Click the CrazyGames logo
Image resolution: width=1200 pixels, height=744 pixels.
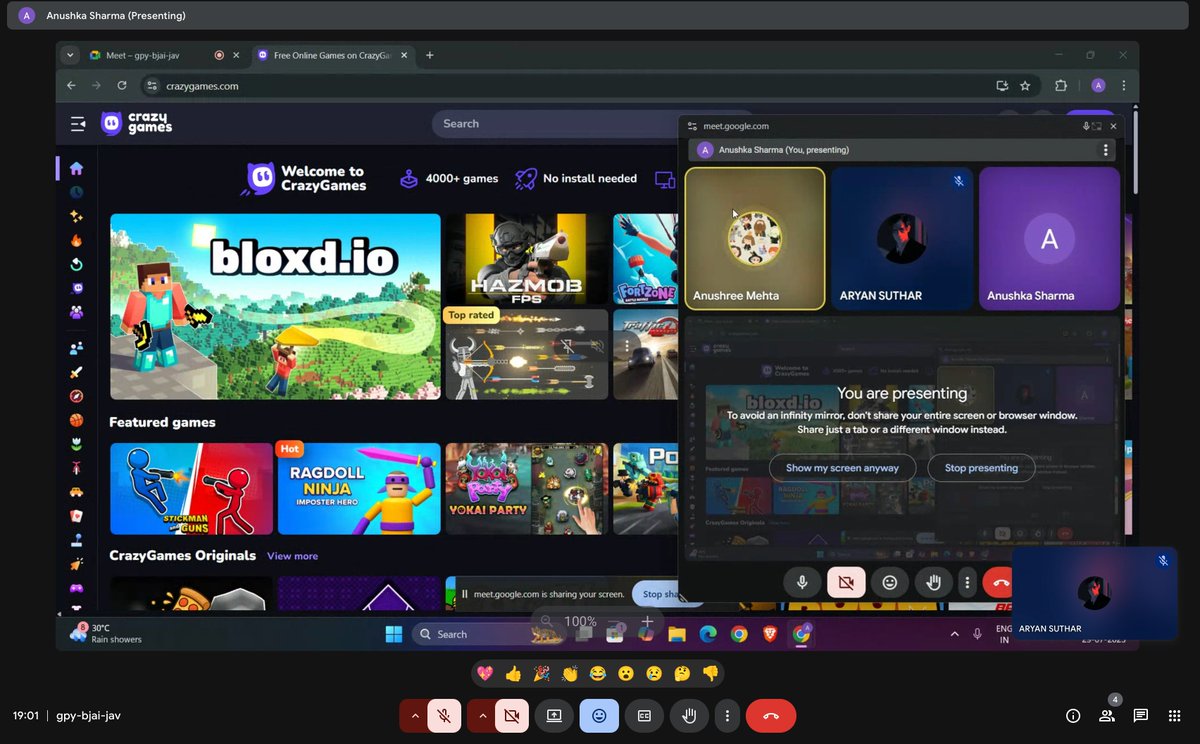pyautogui.click(x=137, y=124)
